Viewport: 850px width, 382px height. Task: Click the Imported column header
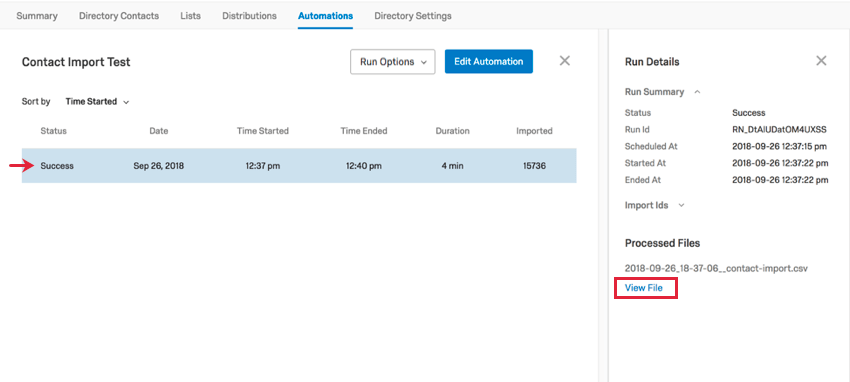(534, 131)
